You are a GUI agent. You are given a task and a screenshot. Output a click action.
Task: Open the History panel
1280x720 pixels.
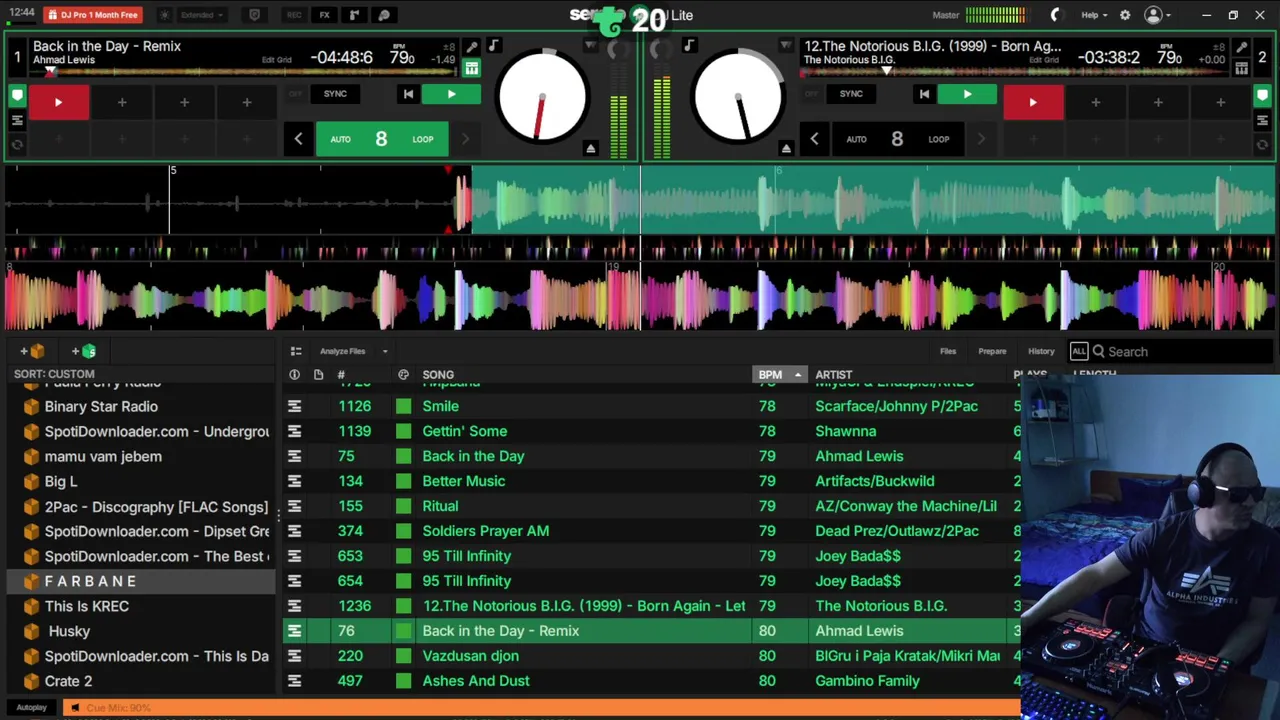(1041, 351)
